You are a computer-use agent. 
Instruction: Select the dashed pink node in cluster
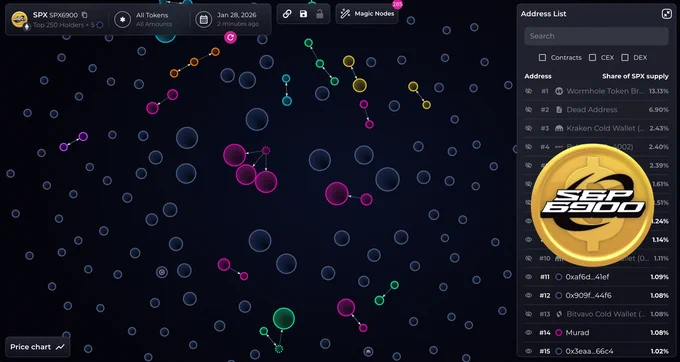click(266, 150)
